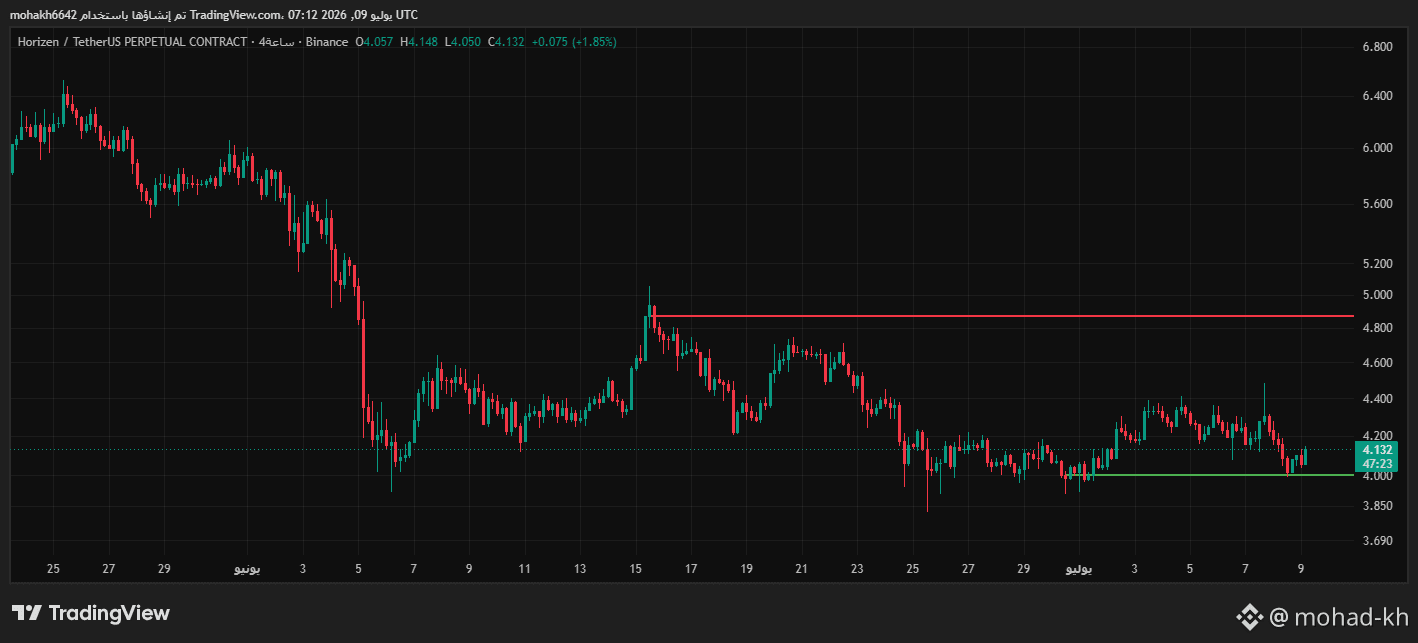
Task: Click the 15 date label on the time axis
Action: pos(636,569)
